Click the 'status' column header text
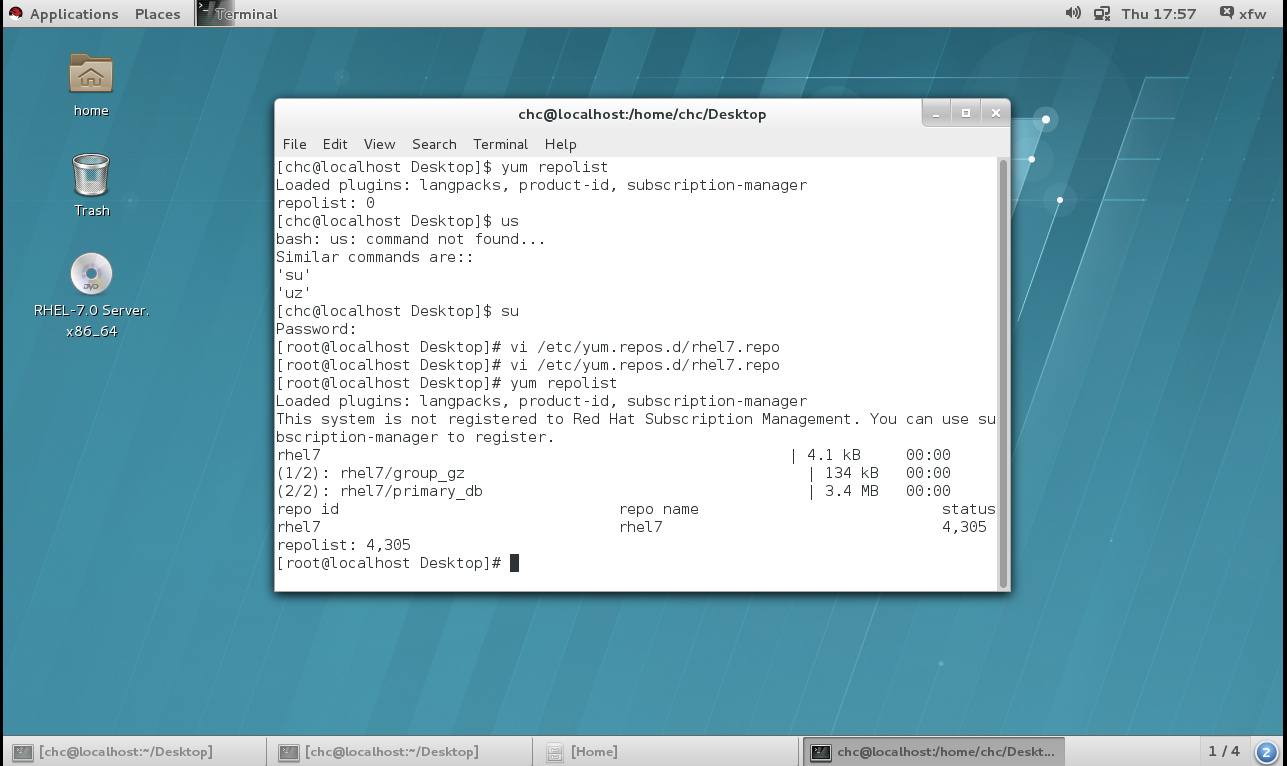The width and height of the screenshot is (1287, 766). click(968, 509)
